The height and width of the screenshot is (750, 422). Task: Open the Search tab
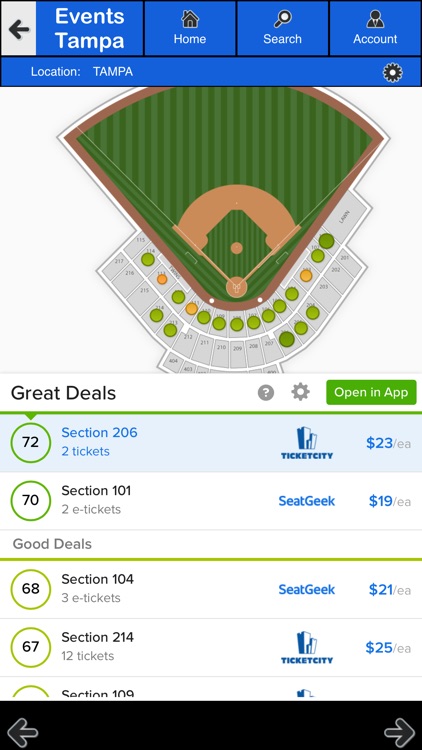(282, 28)
